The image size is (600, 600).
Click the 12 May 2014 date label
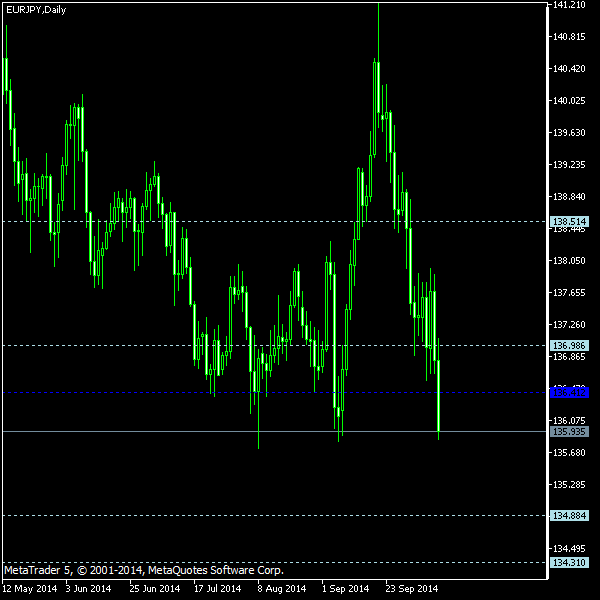coord(29,589)
